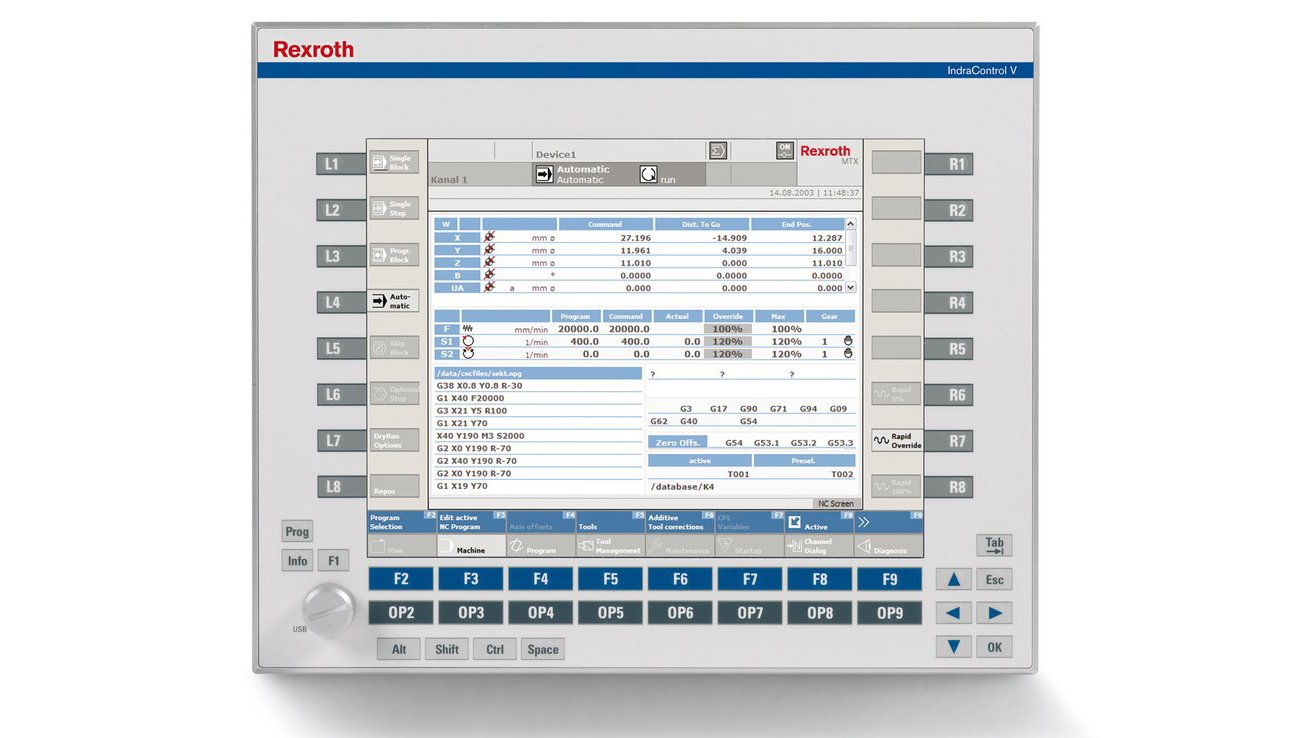Click the ON status icon in header
The image size is (1312, 738).
785,151
